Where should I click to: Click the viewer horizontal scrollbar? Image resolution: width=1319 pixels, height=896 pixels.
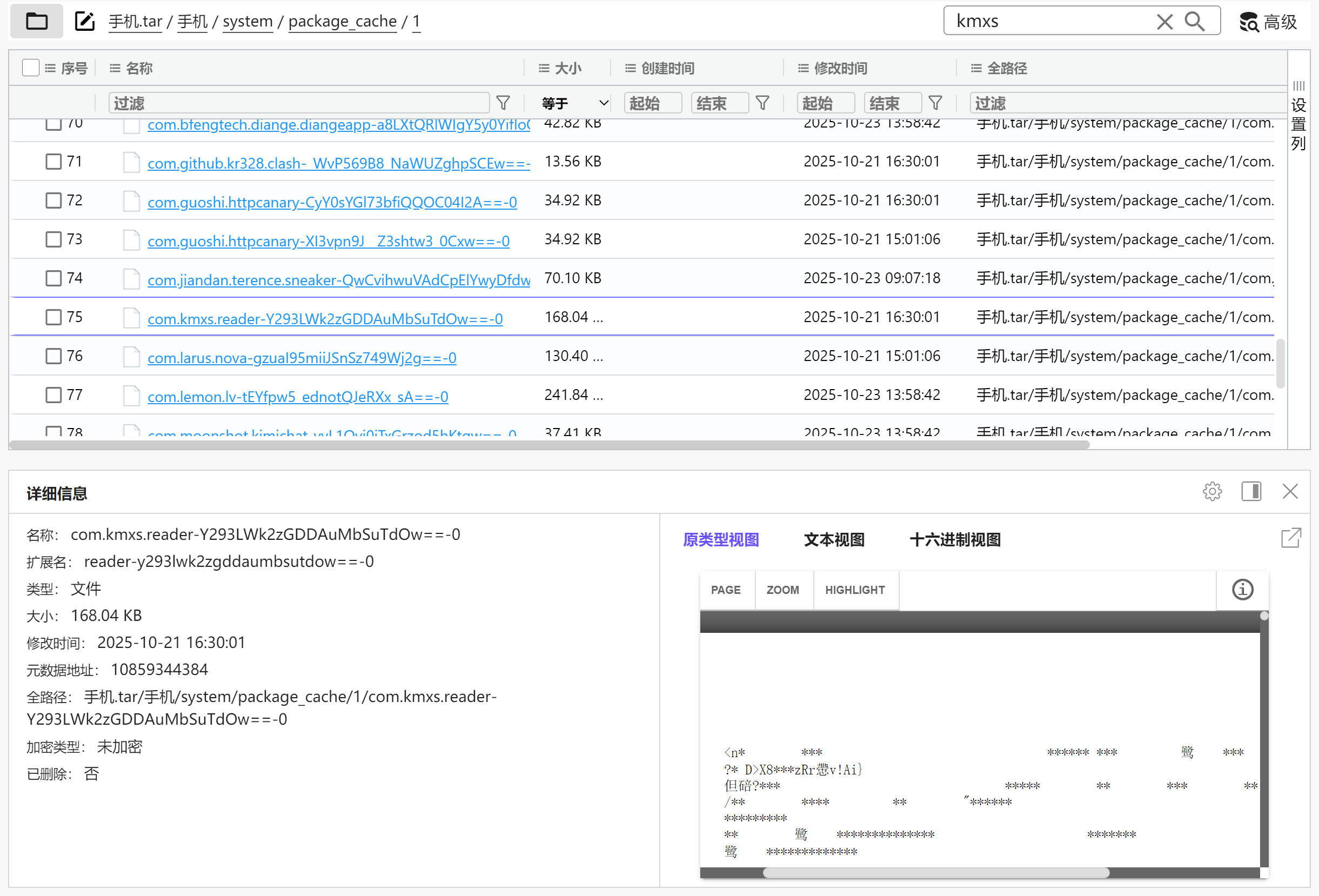[935, 873]
